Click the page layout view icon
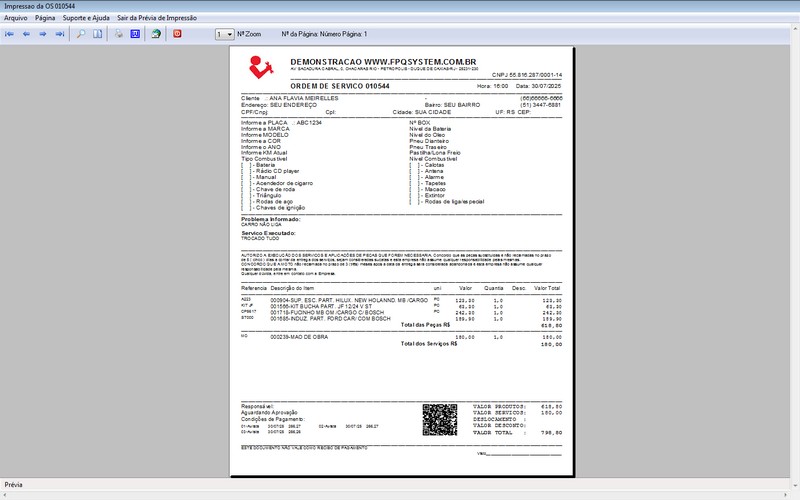Image resolution: width=800 pixels, height=500 pixels. [97, 34]
